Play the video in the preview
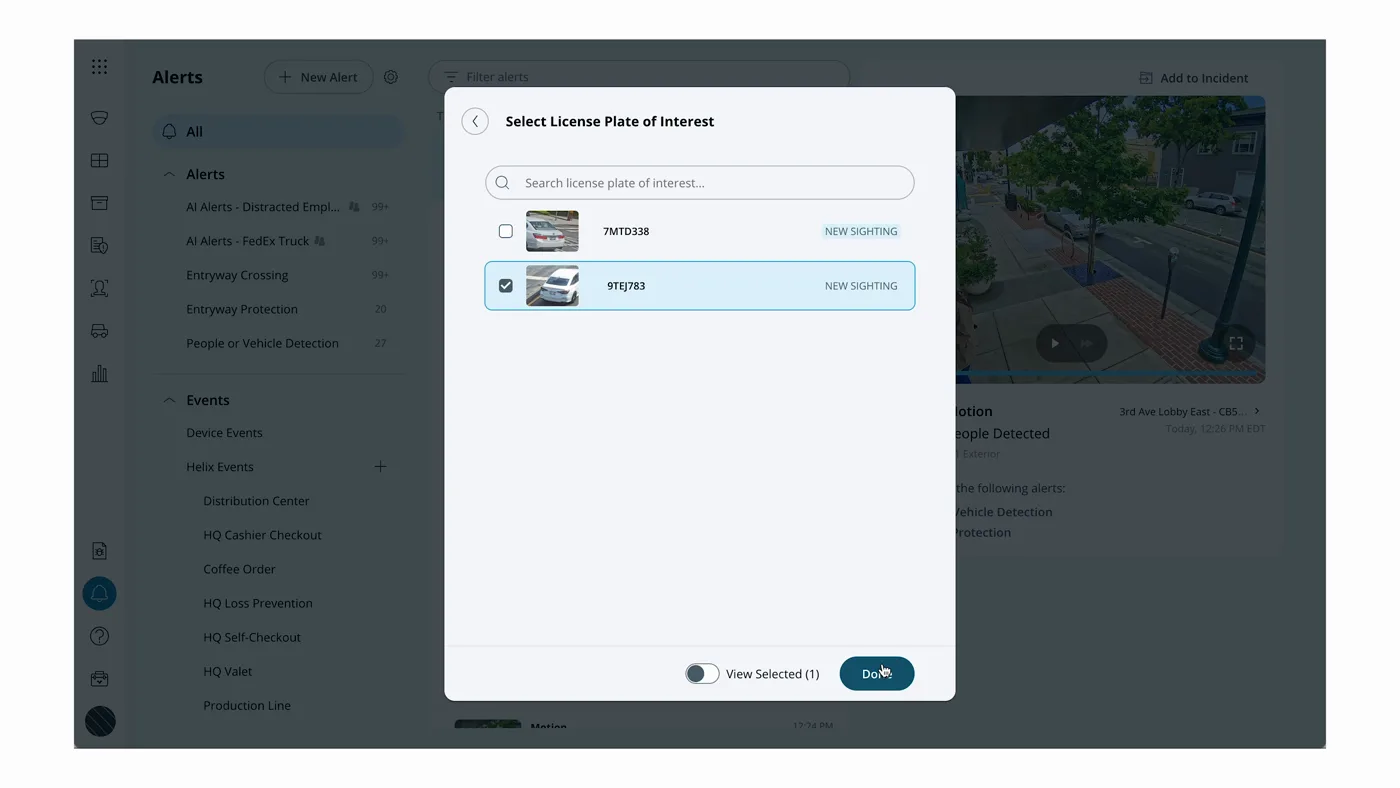This screenshot has height=788, width=1400. (1055, 343)
